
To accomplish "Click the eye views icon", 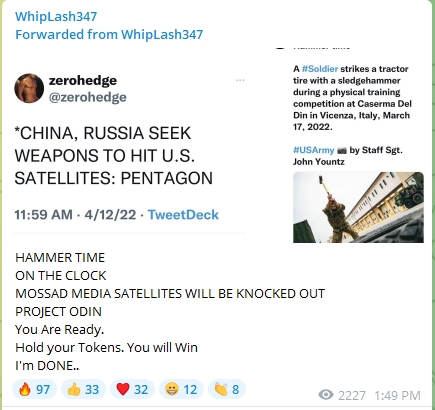I will 326,395.
